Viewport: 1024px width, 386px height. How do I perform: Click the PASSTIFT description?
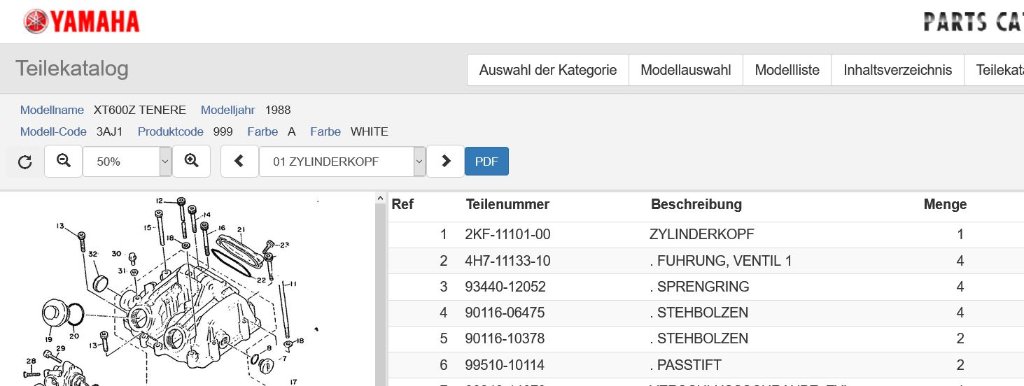686,365
